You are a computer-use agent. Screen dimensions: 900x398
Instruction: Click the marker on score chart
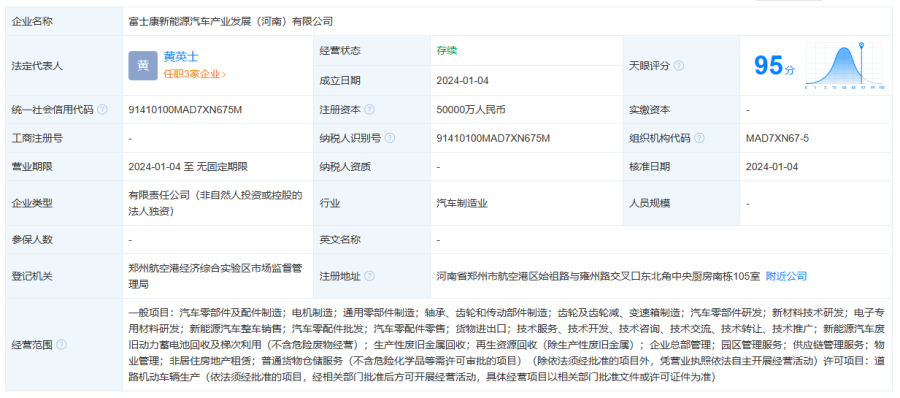click(x=862, y=44)
